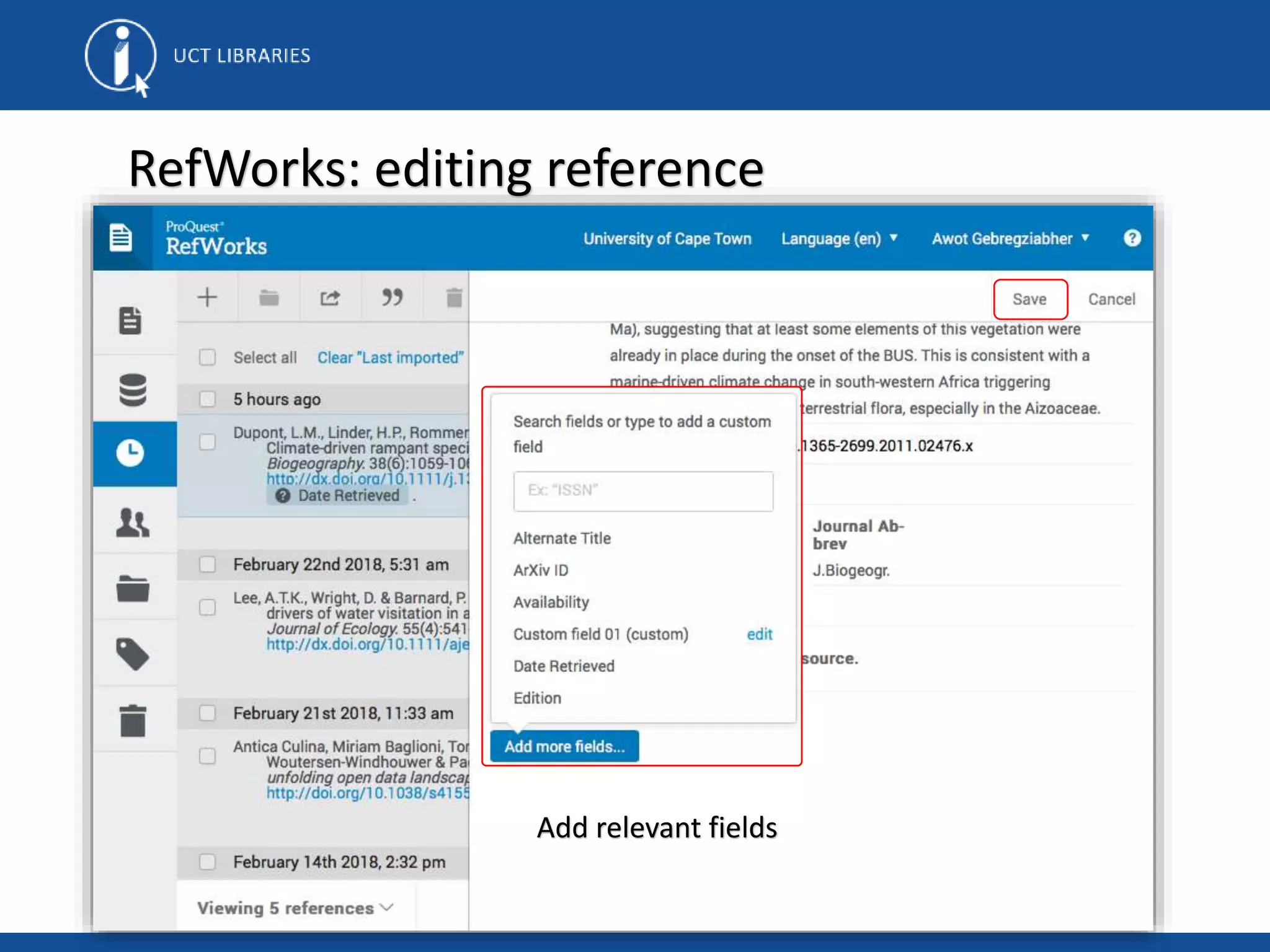Click the Date Retrieved question mark icon
The image size is (1270, 952).
coord(283,495)
